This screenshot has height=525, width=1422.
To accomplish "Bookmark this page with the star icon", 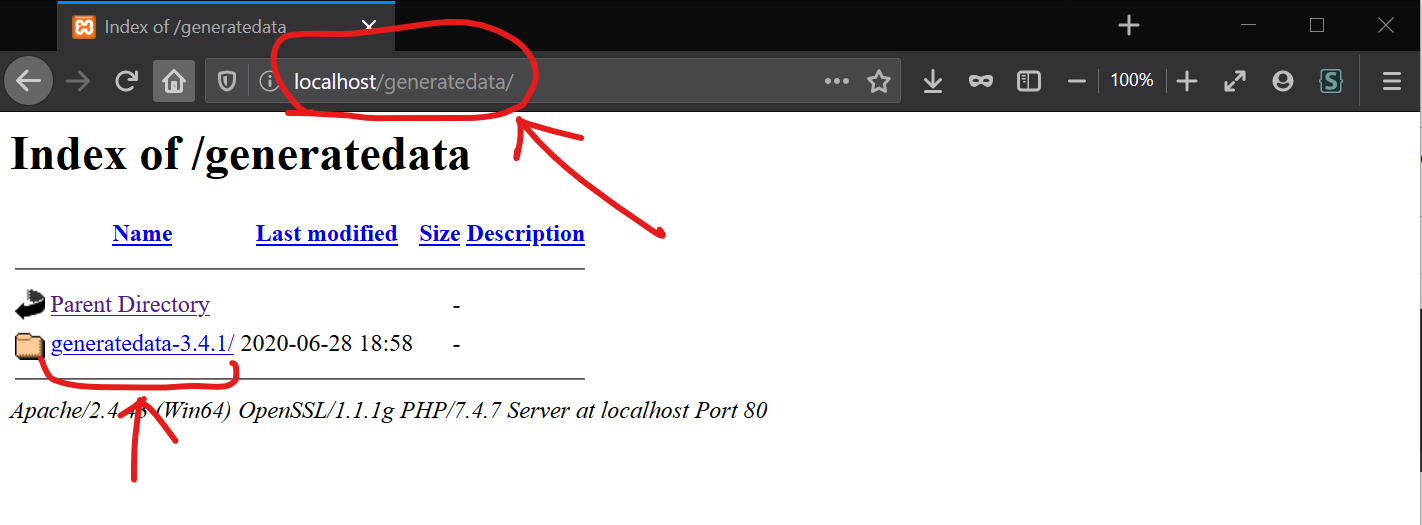I will click(879, 81).
